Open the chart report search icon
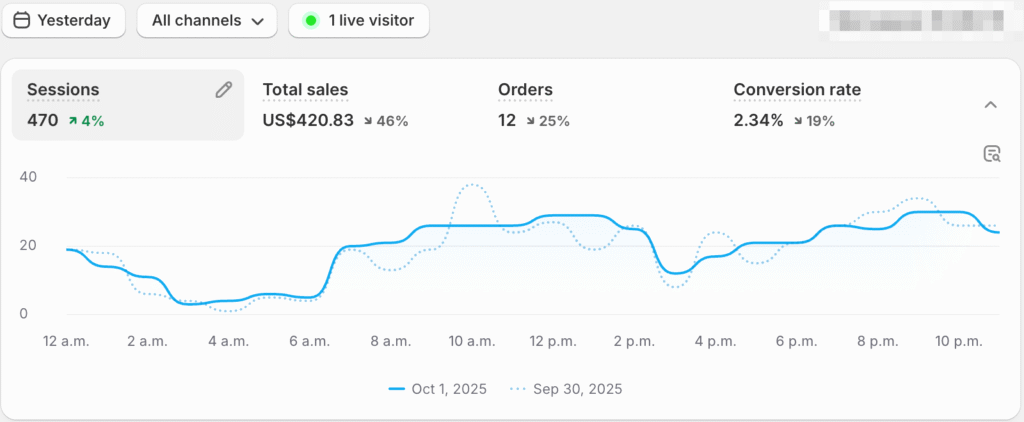 click(991, 153)
